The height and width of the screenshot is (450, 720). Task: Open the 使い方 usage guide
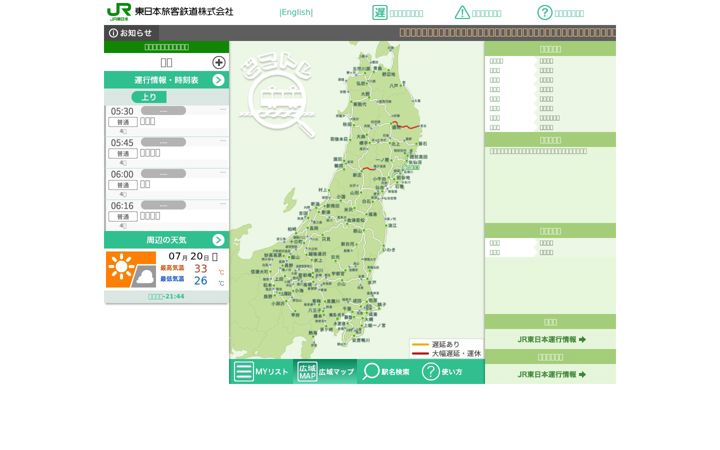pyautogui.click(x=442, y=371)
